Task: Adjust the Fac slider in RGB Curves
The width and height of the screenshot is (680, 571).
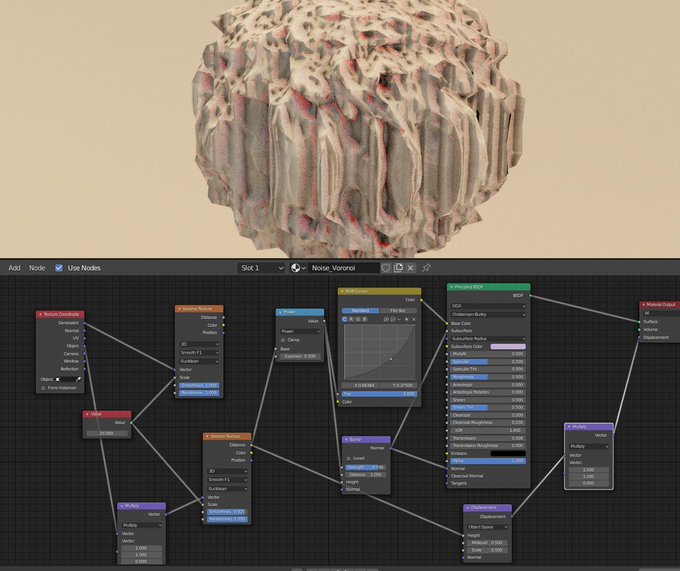Action: click(x=379, y=394)
